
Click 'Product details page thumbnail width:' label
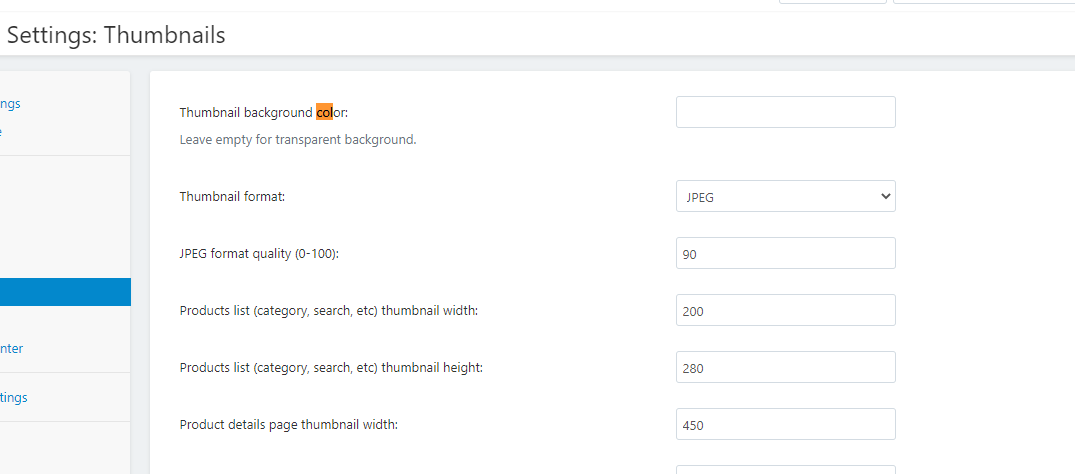tap(289, 425)
